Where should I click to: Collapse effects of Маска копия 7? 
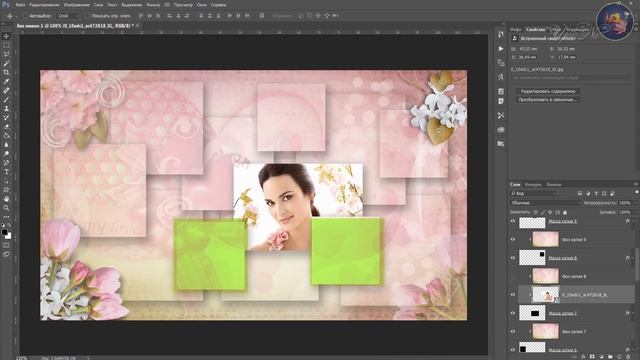point(633,313)
